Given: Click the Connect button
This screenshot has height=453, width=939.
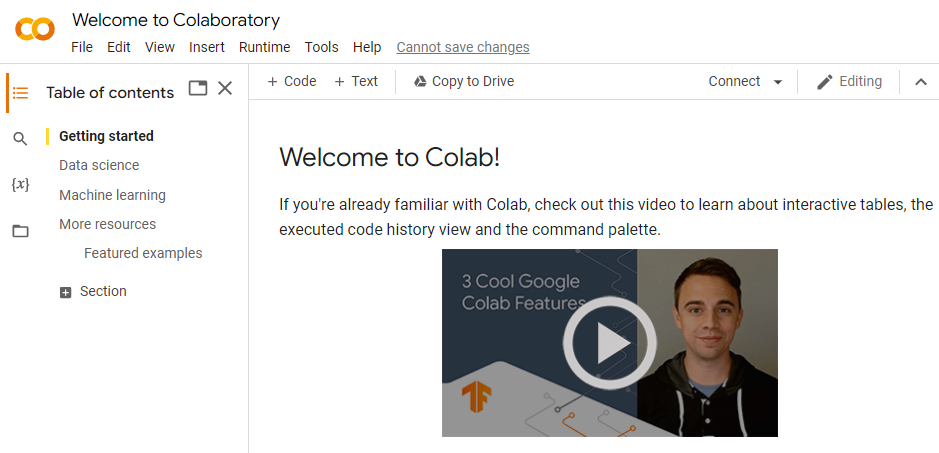Looking at the screenshot, I should pos(734,82).
